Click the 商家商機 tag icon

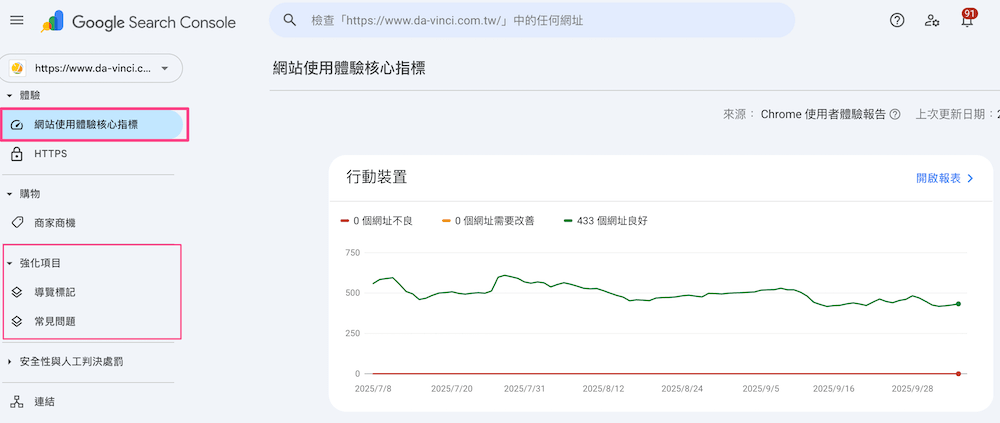(17, 223)
